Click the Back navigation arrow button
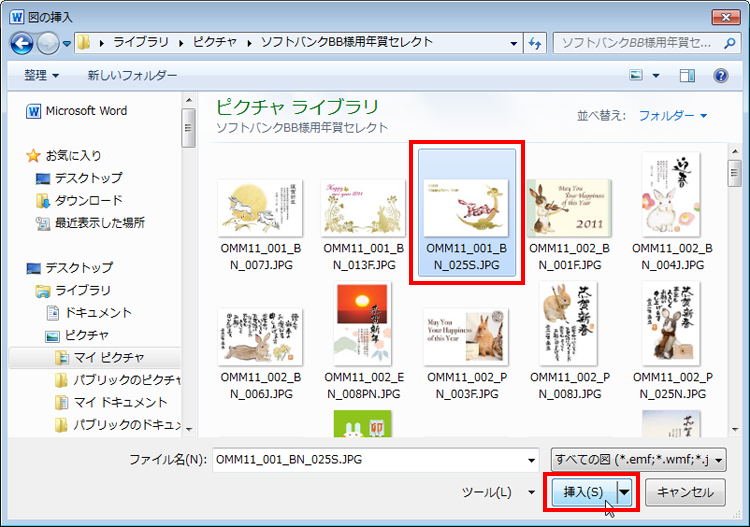Screen dimensions: 750x527 pos(22,44)
